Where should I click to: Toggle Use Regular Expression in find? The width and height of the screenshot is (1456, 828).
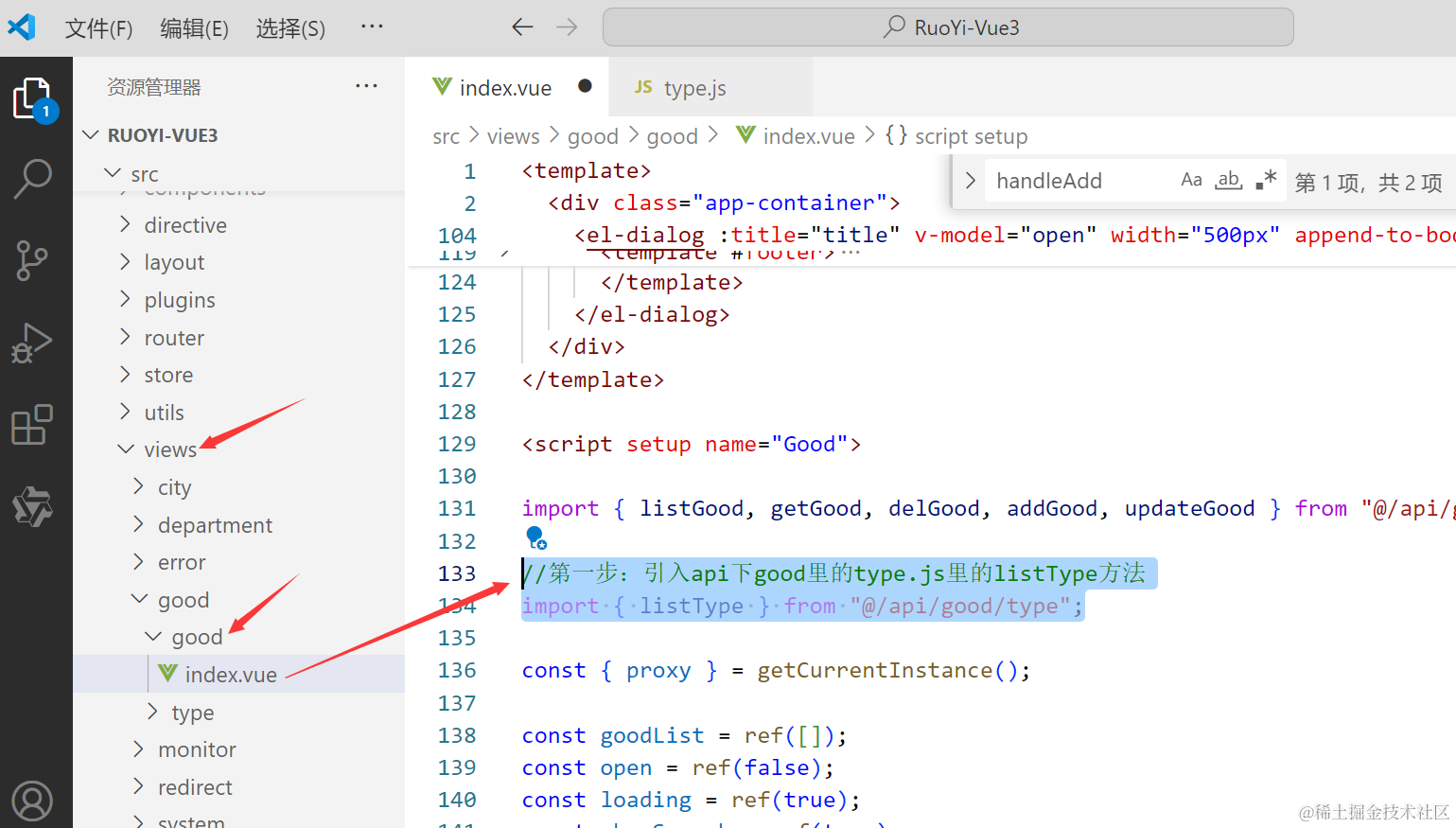click(1266, 180)
